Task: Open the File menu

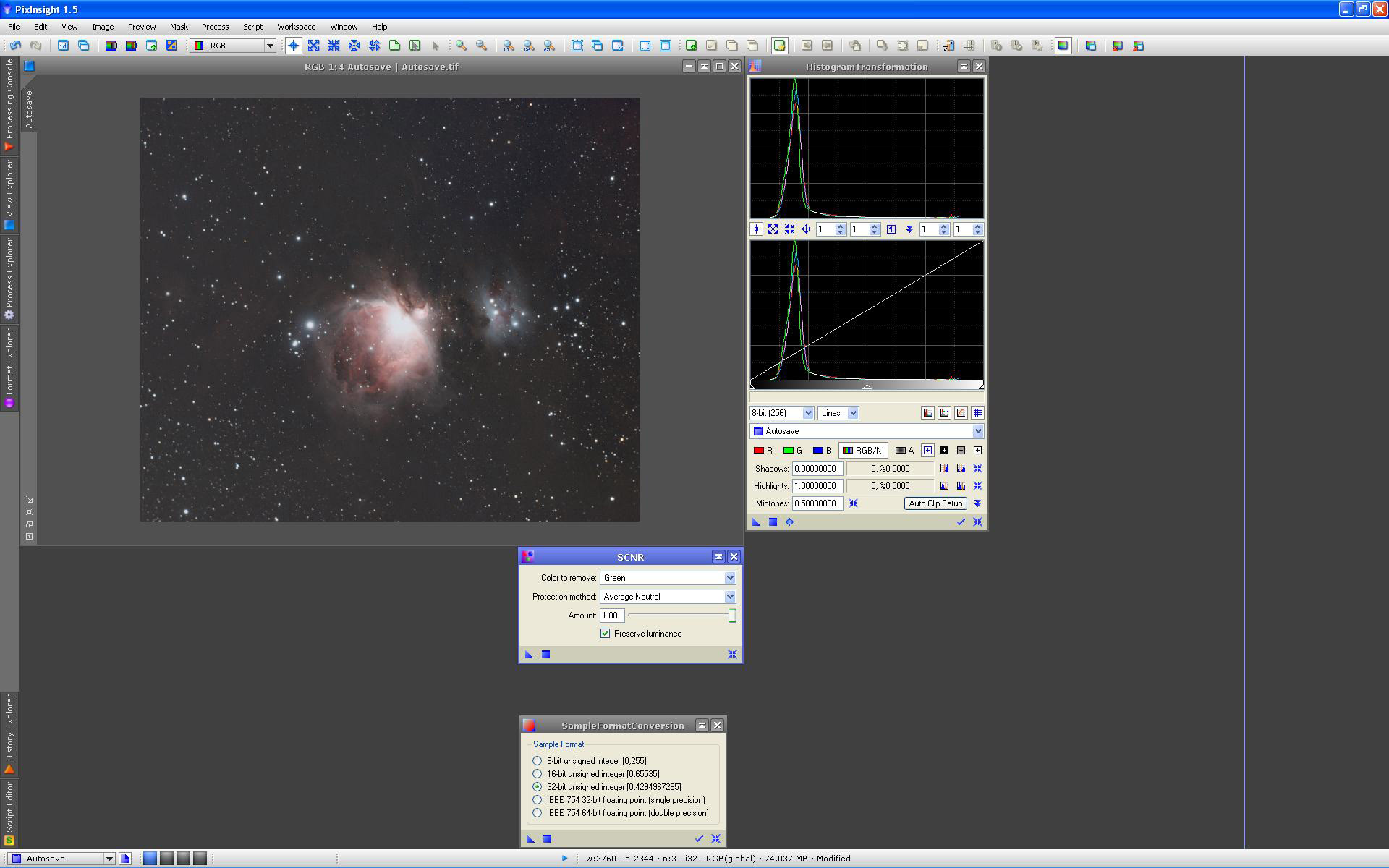Action: (14, 27)
